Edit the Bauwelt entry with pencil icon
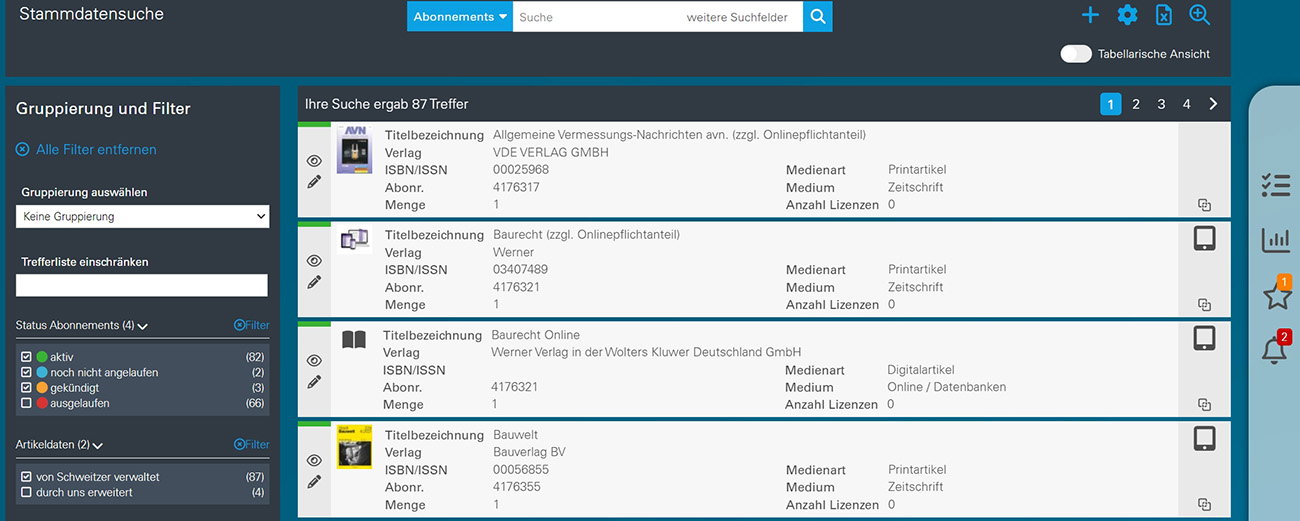 tap(314, 482)
